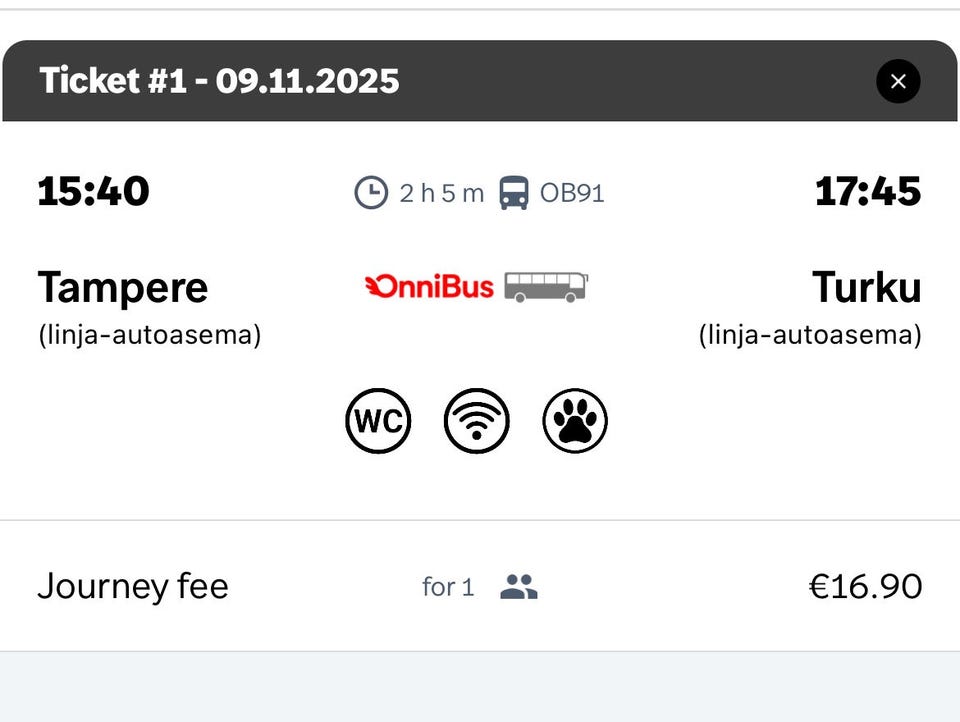Click the small bus icon beside OB91
Image resolution: width=960 pixels, height=722 pixels.
pyautogui.click(x=514, y=192)
